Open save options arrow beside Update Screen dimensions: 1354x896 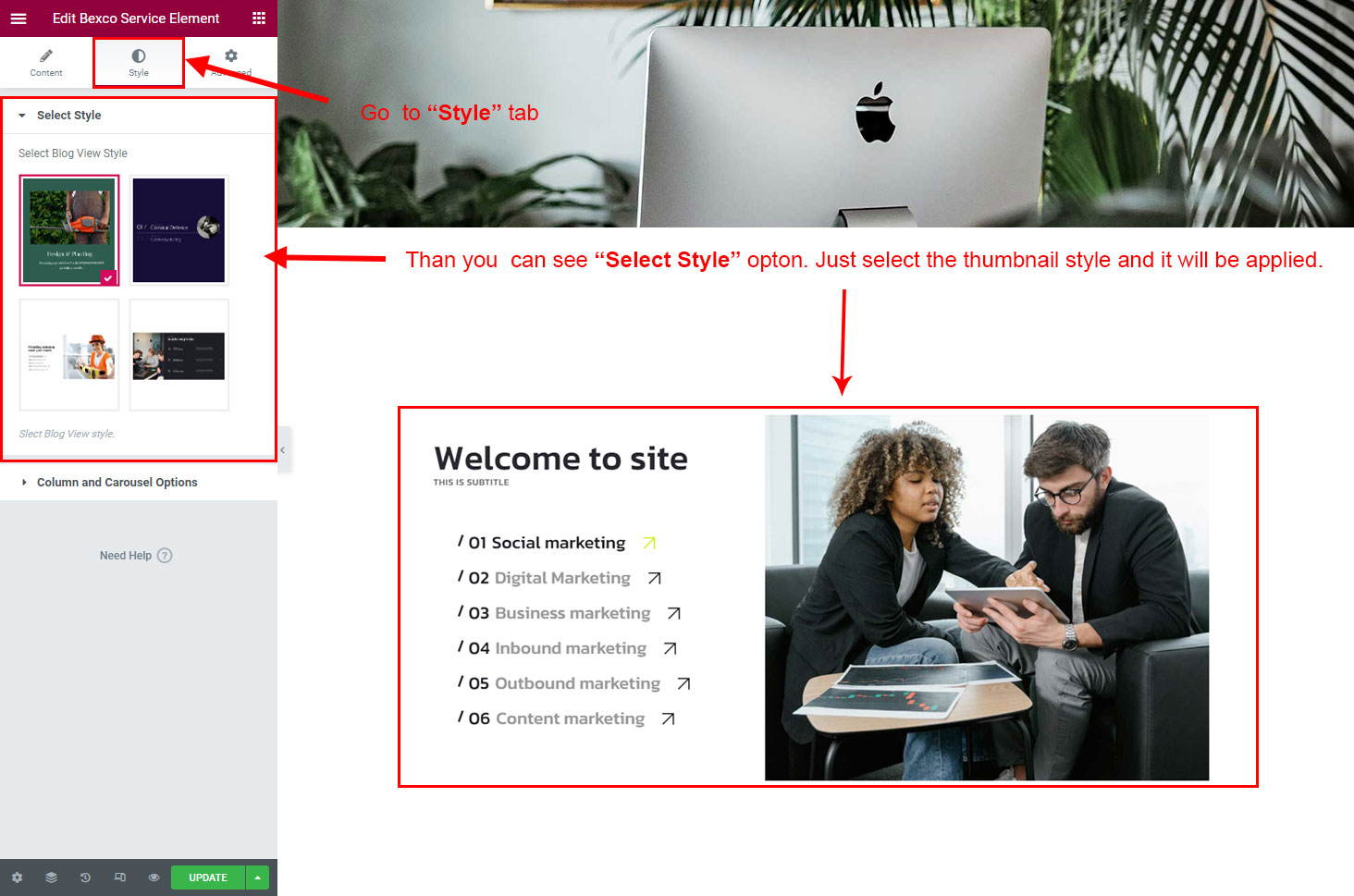(257, 878)
